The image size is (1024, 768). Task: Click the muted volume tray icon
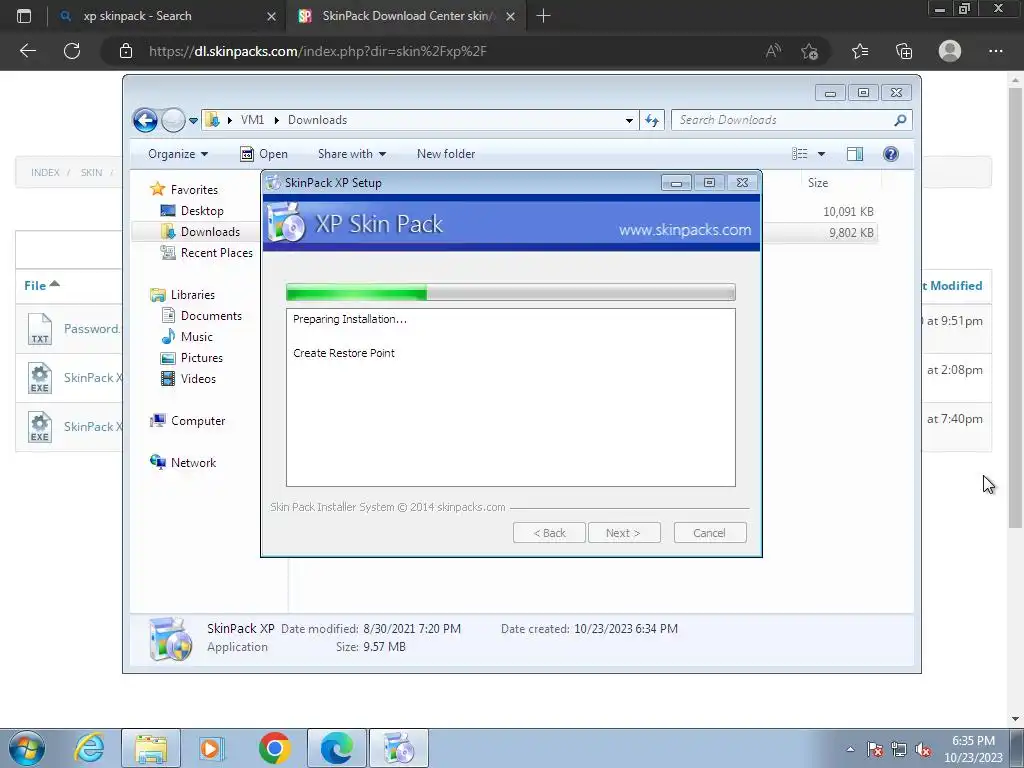click(923, 750)
